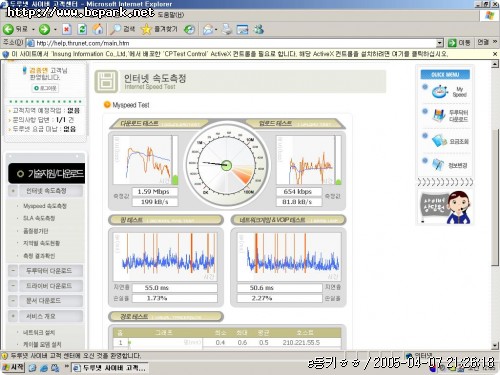
Task: Select the 다운로드 테스트 tab header
Action: (x=160, y=124)
